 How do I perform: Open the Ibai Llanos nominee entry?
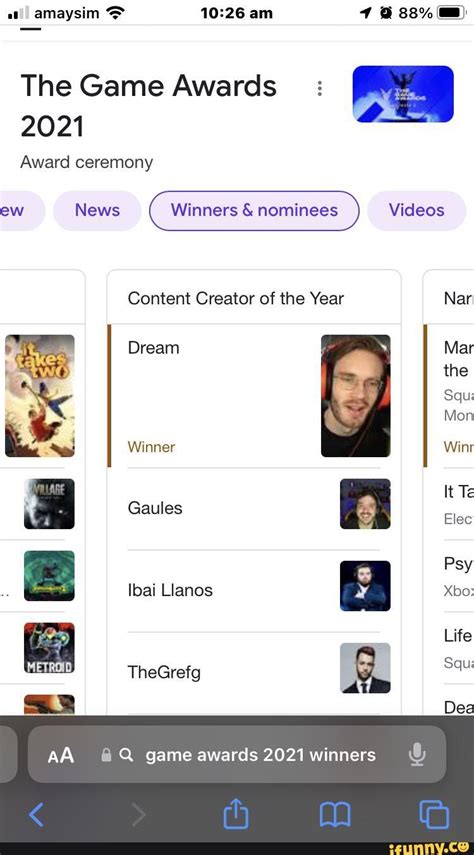click(254, 589)
